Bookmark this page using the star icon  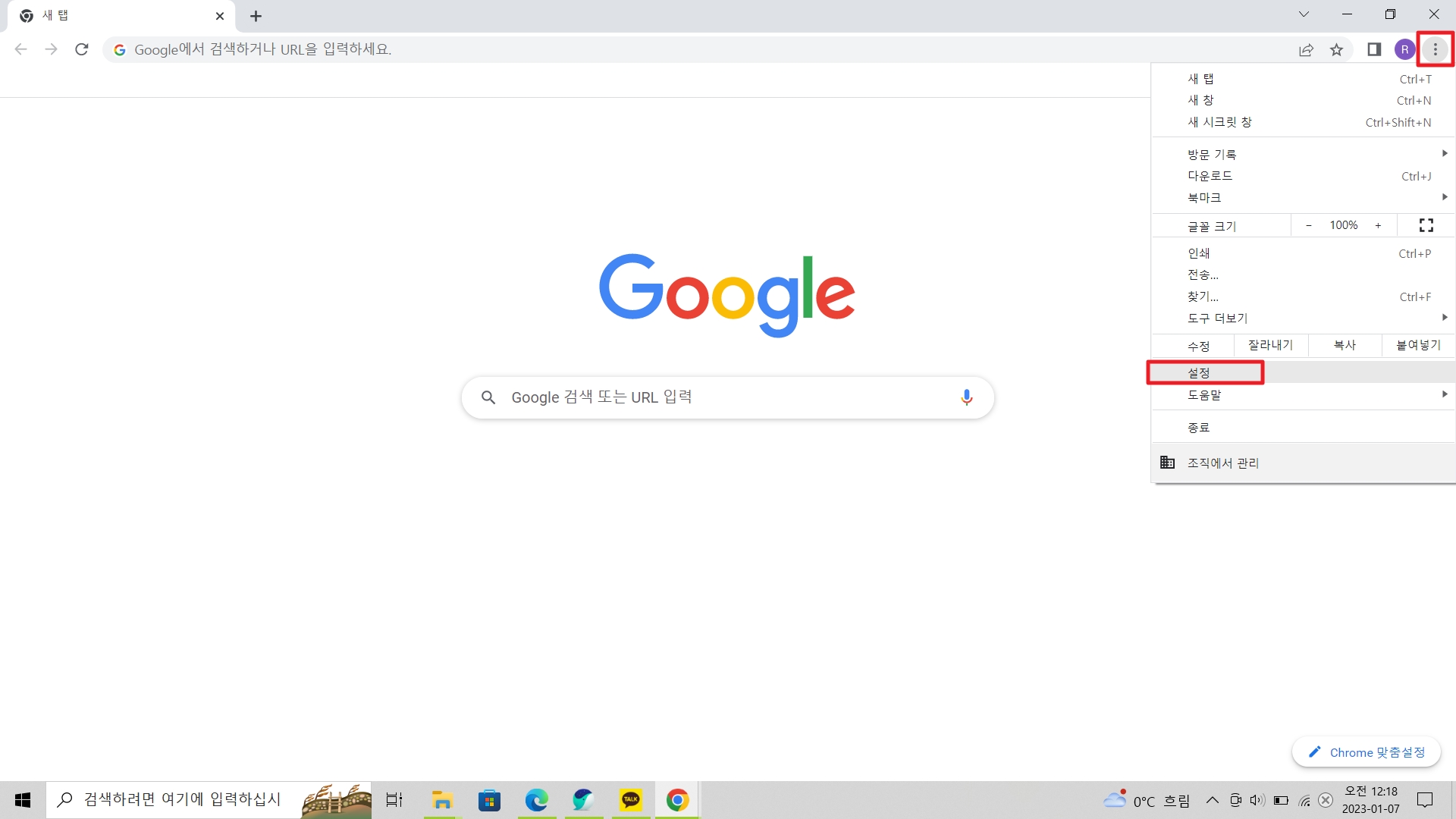[1337, 49]
